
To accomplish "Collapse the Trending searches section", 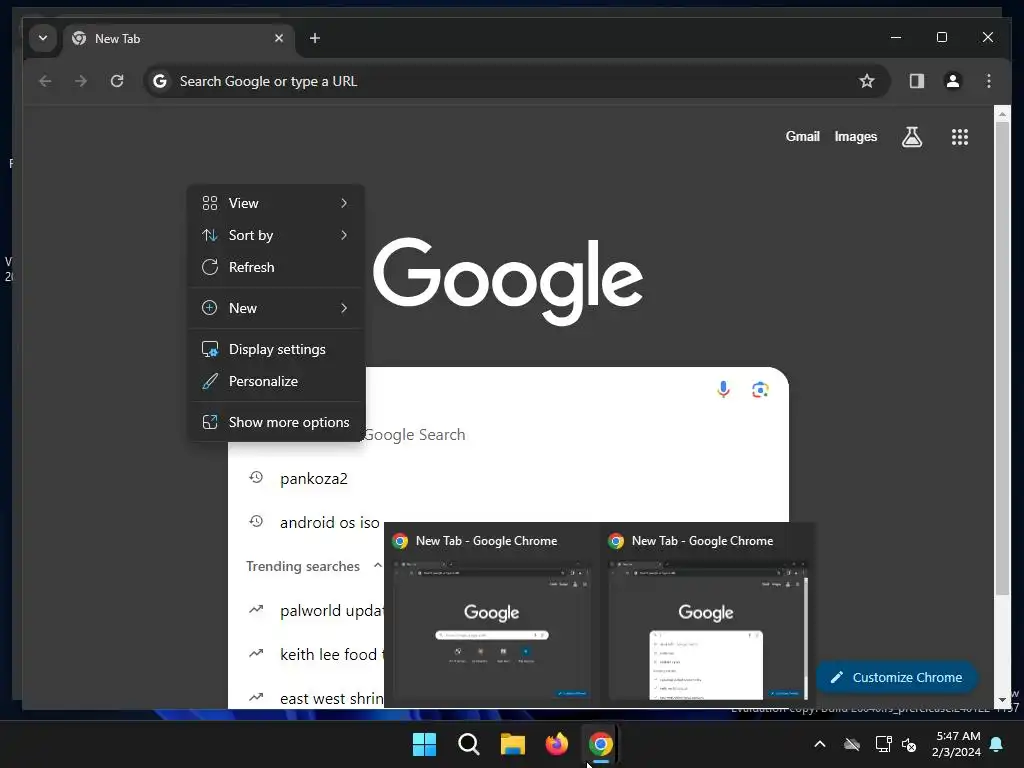I will tap(377, 566).
